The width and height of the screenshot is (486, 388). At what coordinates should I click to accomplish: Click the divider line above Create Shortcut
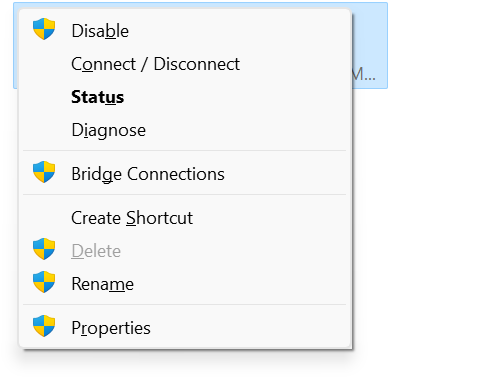pyautogui.click(x=184, y=195)
